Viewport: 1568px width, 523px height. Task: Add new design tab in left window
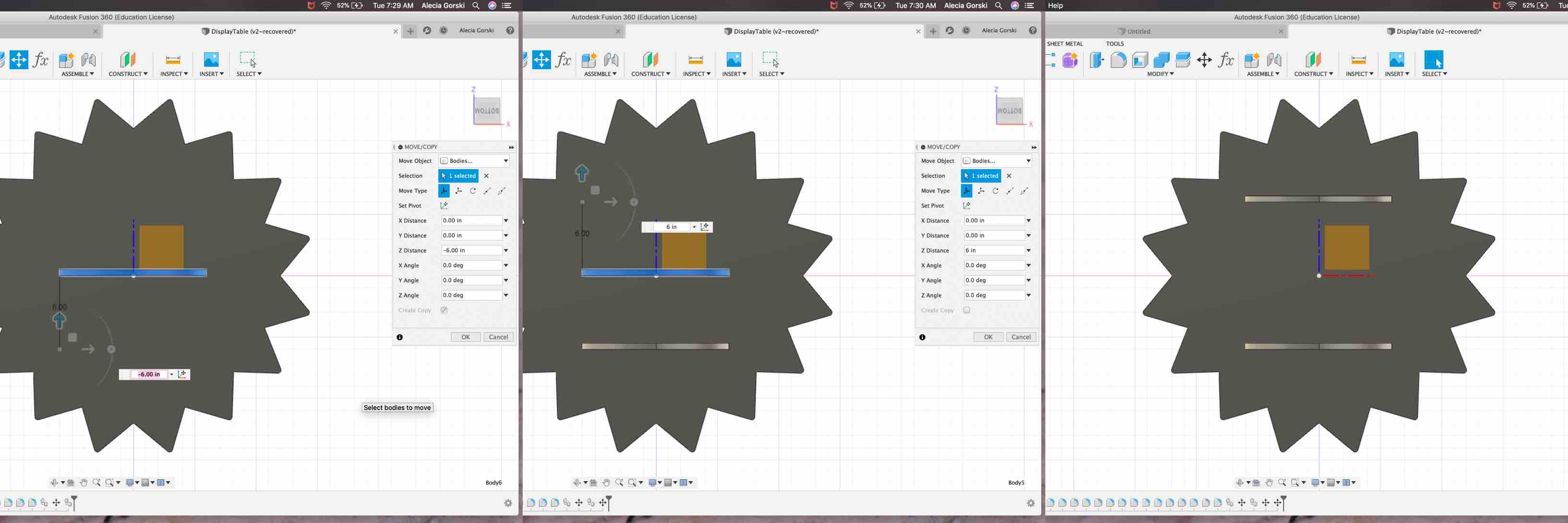[x=410, y=31]
